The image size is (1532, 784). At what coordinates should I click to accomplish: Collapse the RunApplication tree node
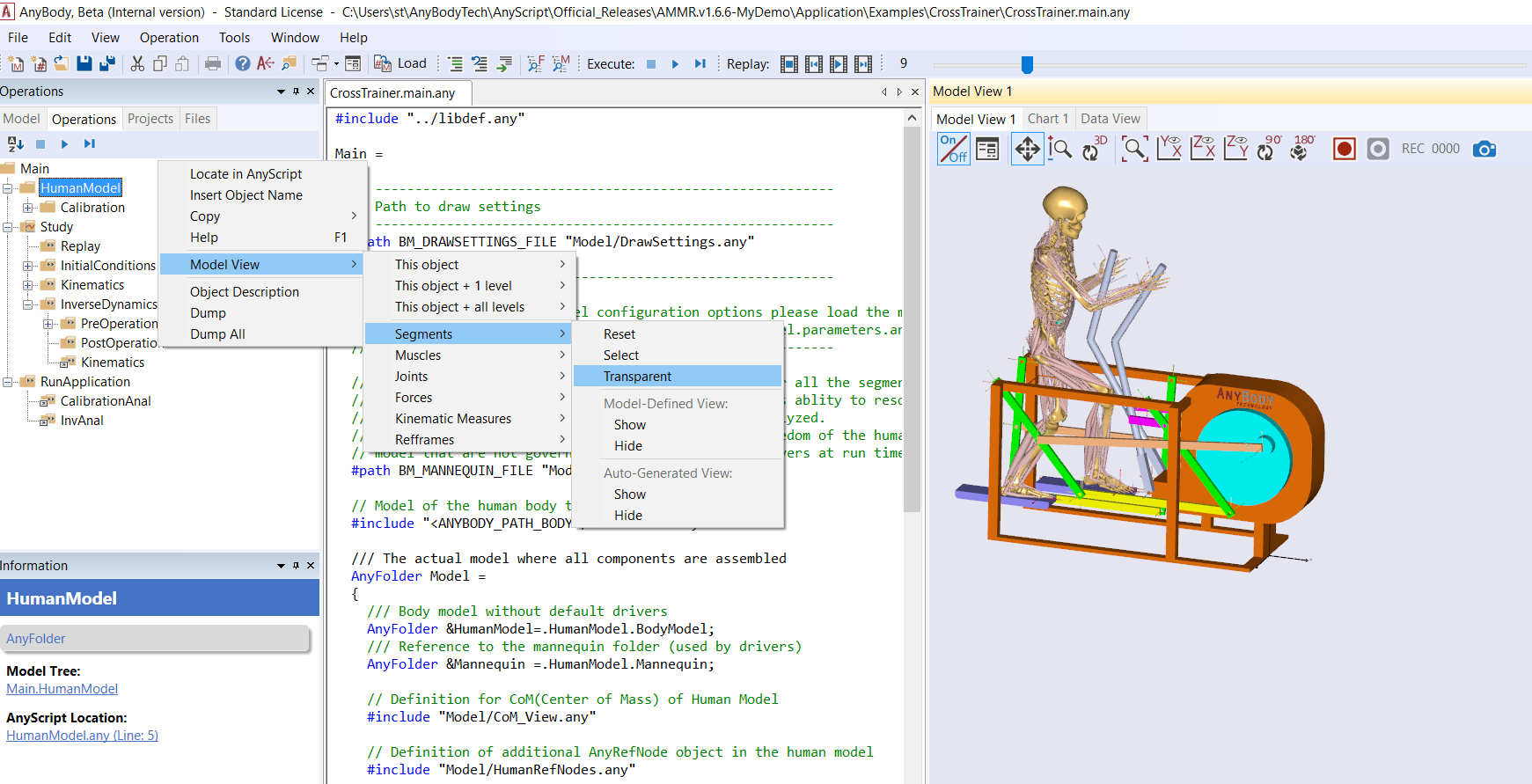(8, 382)
